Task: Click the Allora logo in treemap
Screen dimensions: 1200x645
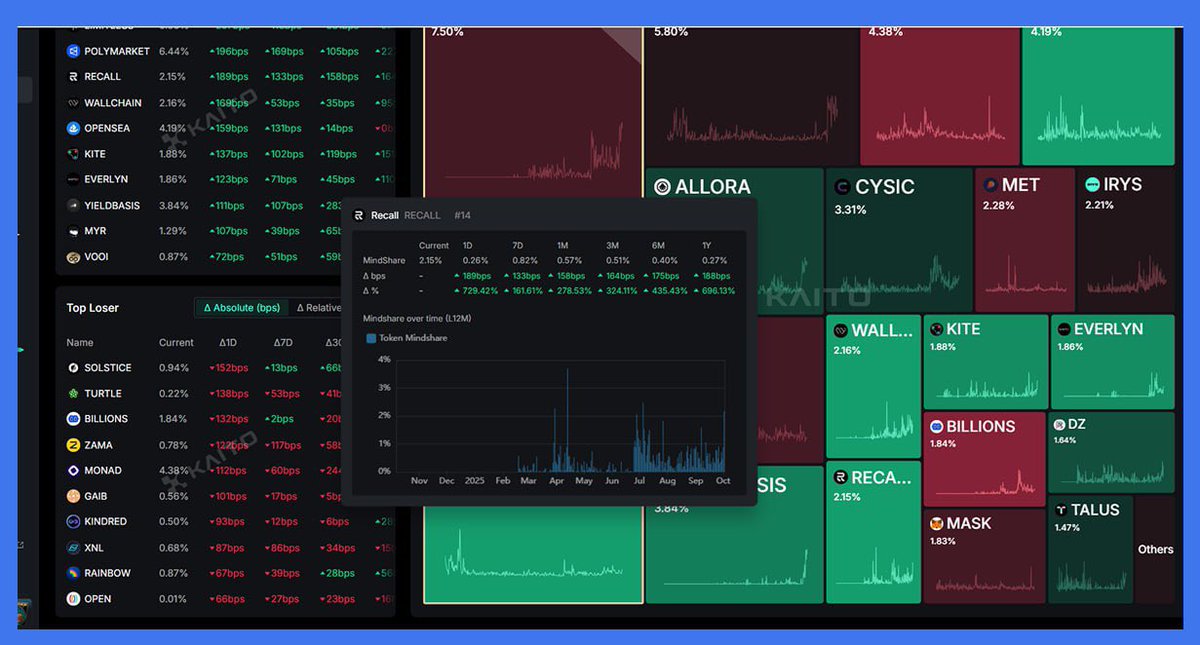Action: tap(662, 187)
